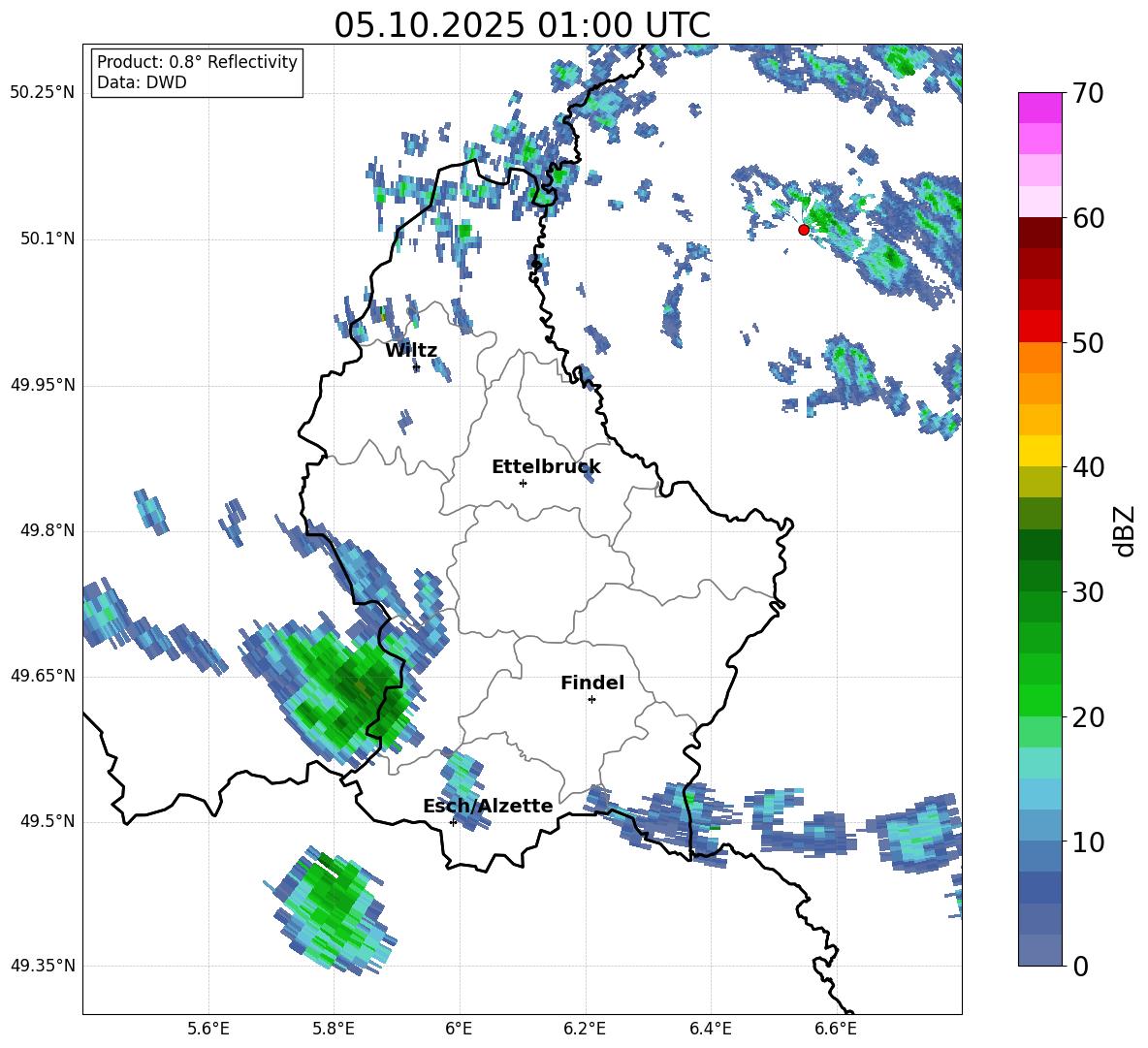Pick the orange swatch at 50 dBZ

[x=1039, y=358]
